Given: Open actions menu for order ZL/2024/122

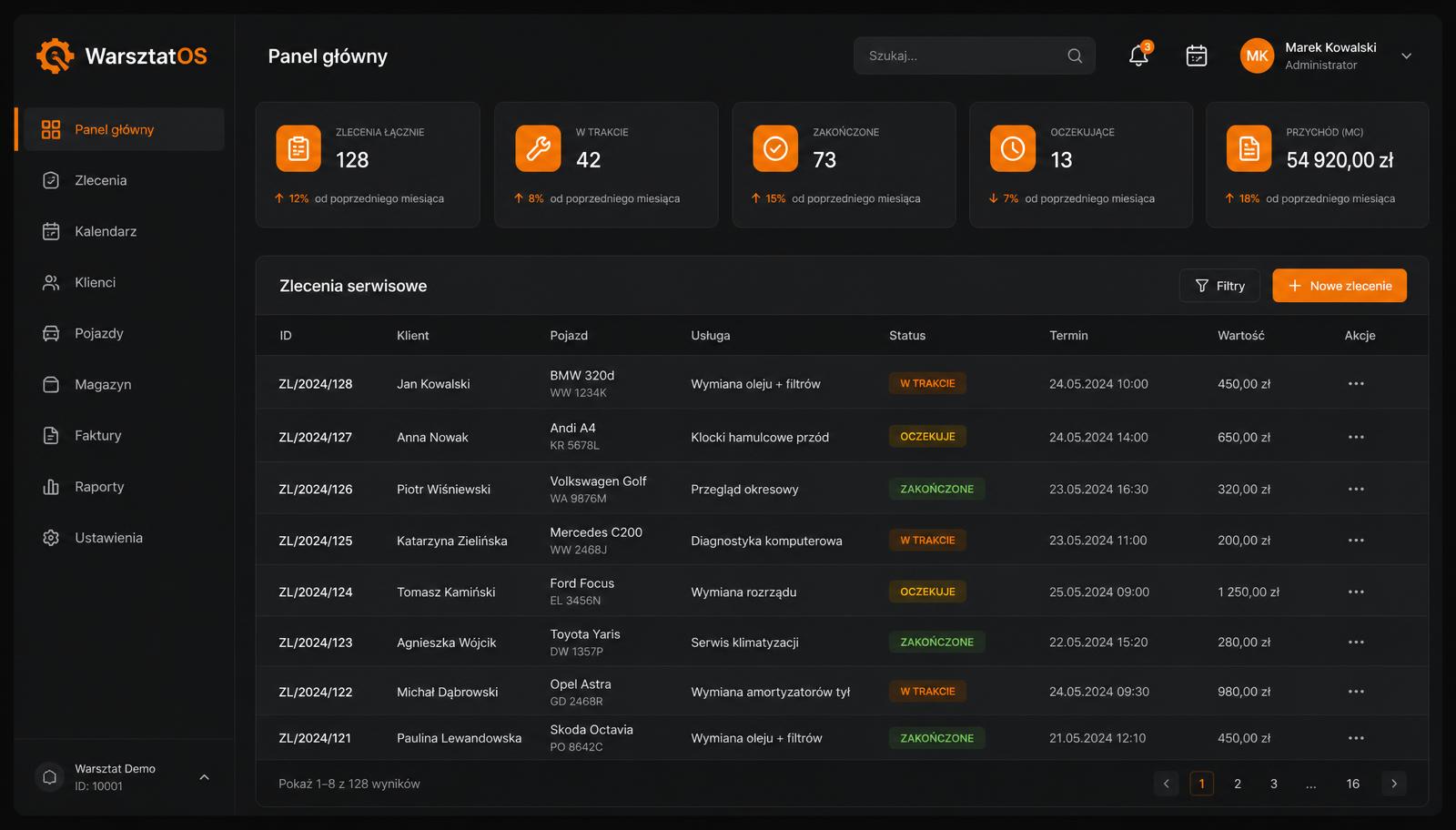Looking at the screenshot, I should [x=1356, y=692].
